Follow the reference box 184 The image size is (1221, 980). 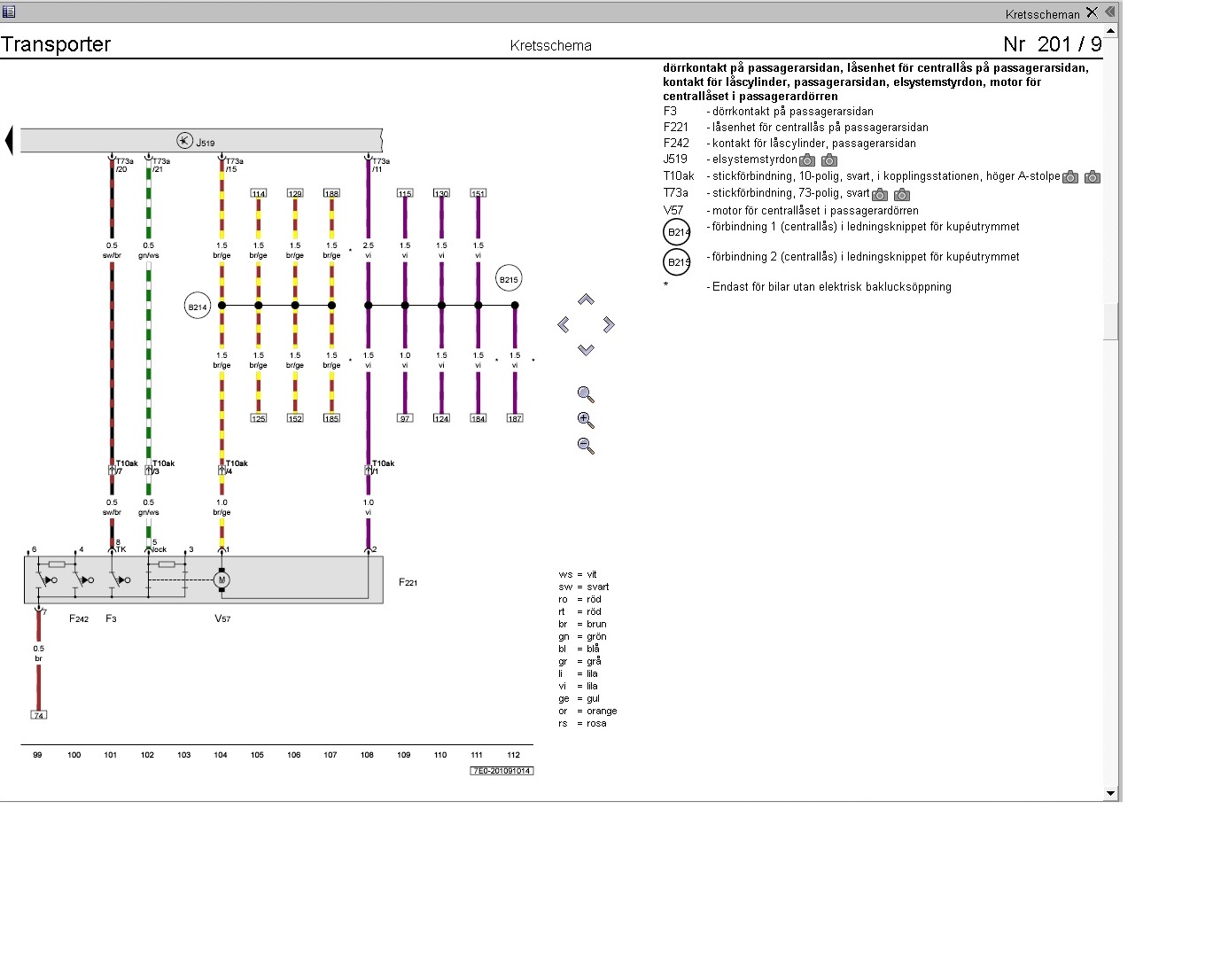[x=478, y=418]
